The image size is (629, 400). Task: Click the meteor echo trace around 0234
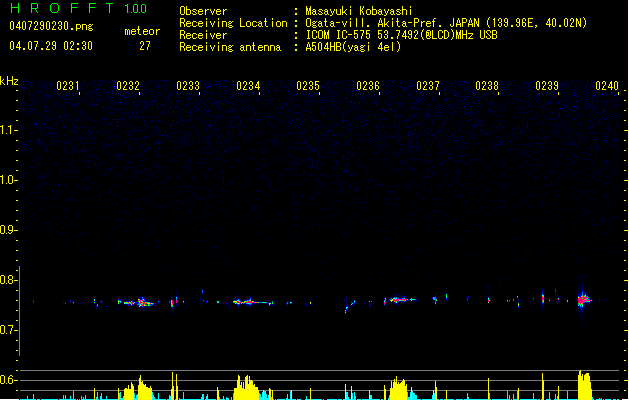(x=251, y=302)
